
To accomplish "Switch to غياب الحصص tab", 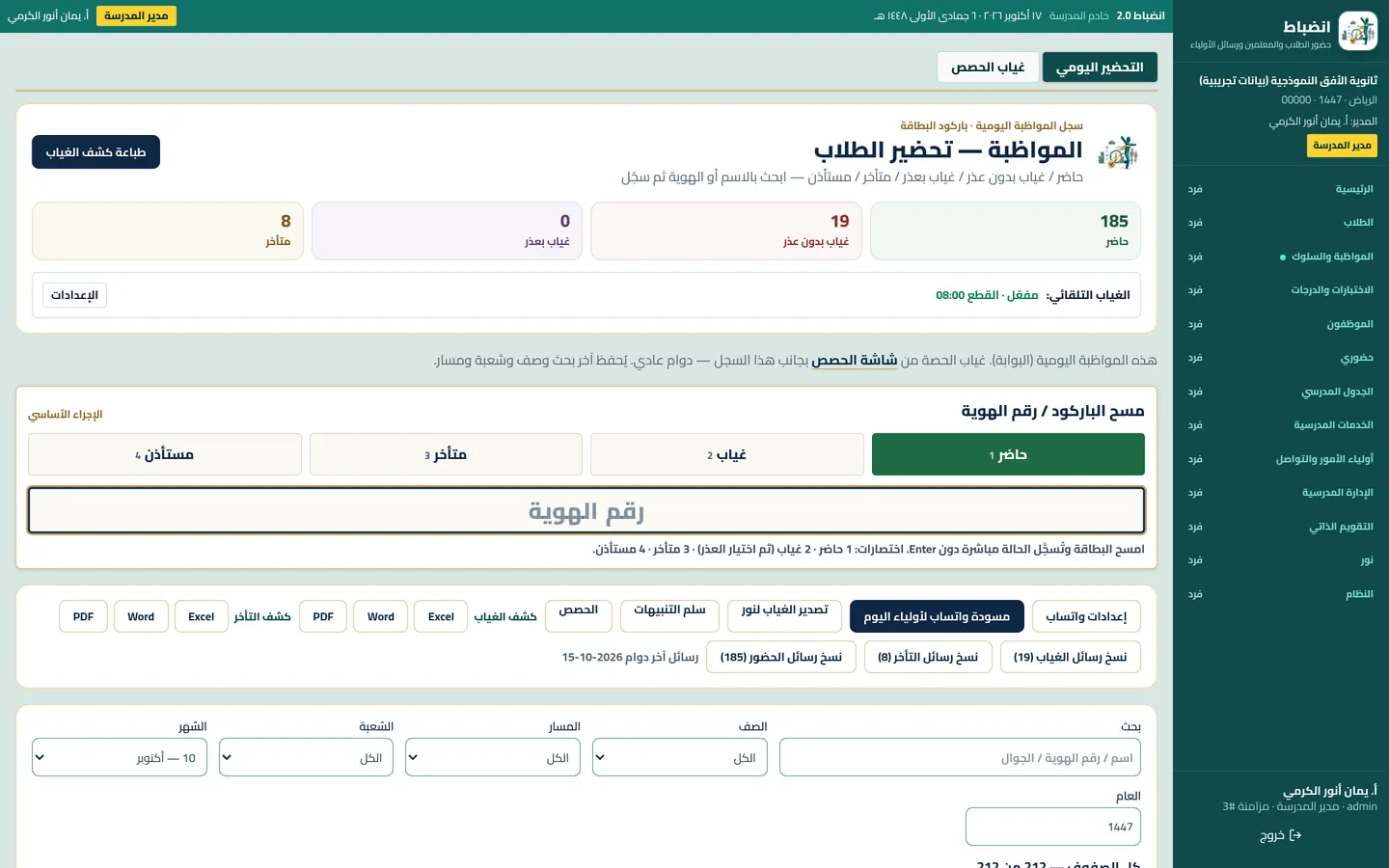I will click(988, 68).
